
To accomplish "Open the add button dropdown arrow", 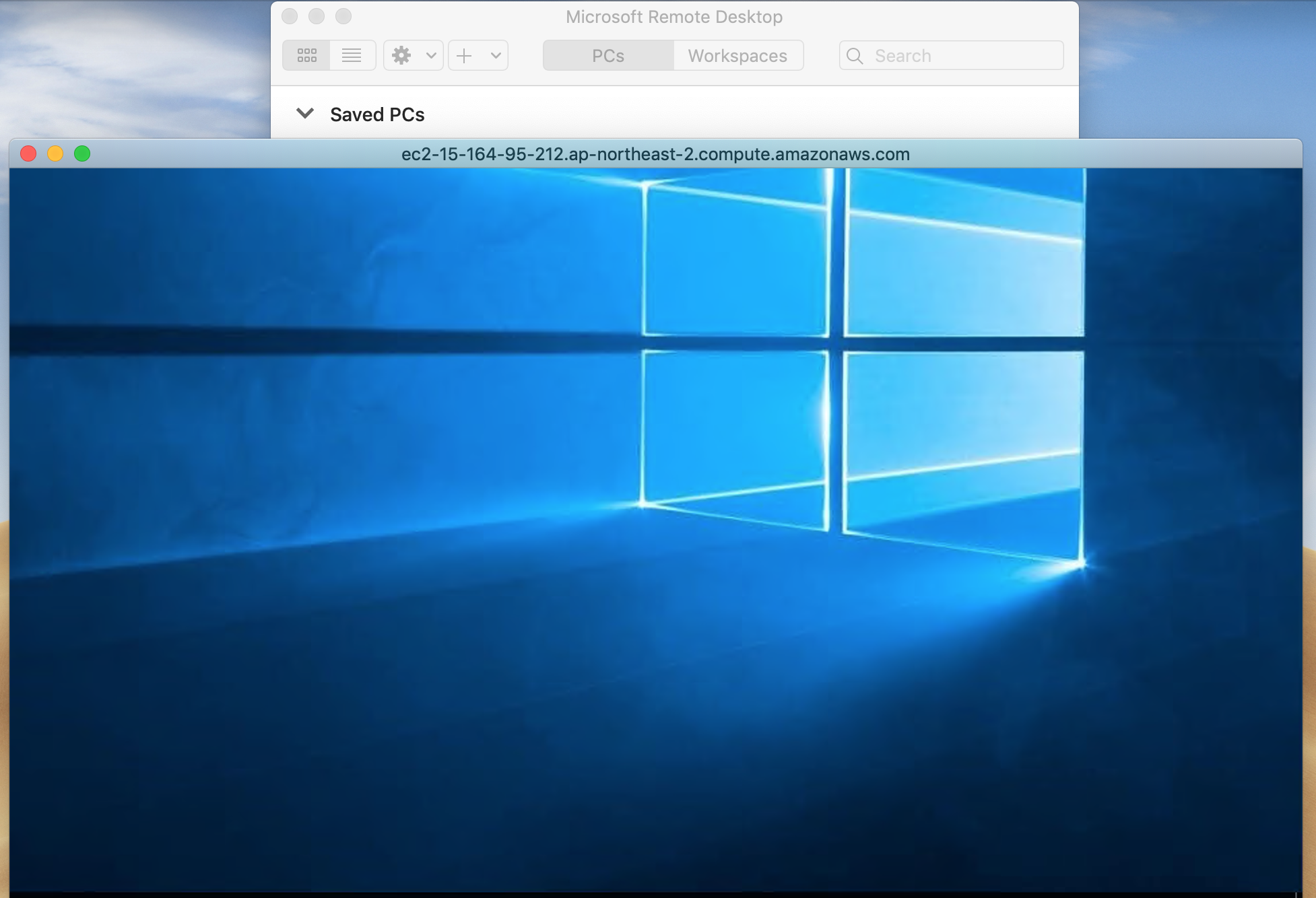I will tap(496, 55).
